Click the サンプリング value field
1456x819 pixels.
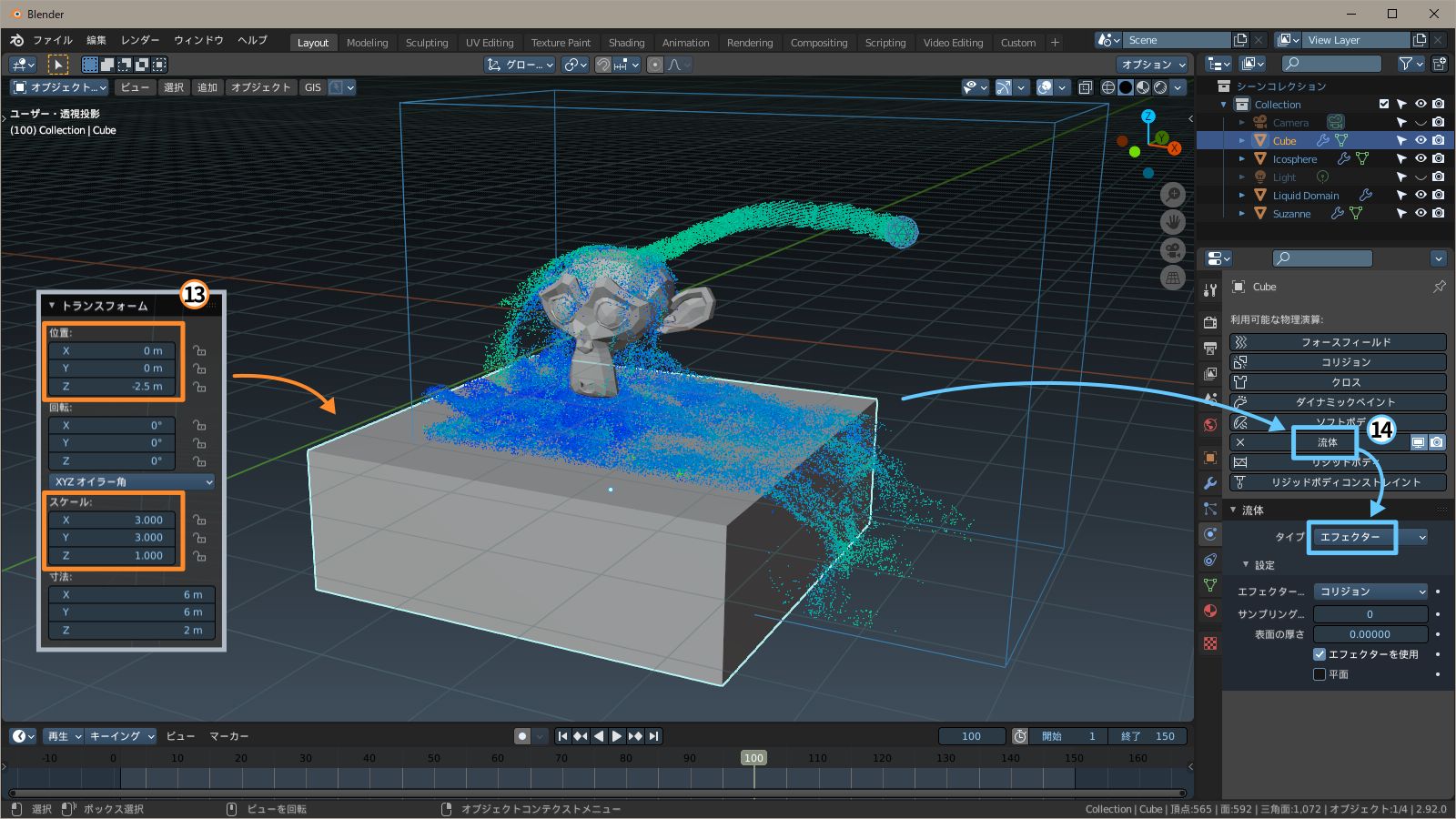click(x=1370, y=614)
